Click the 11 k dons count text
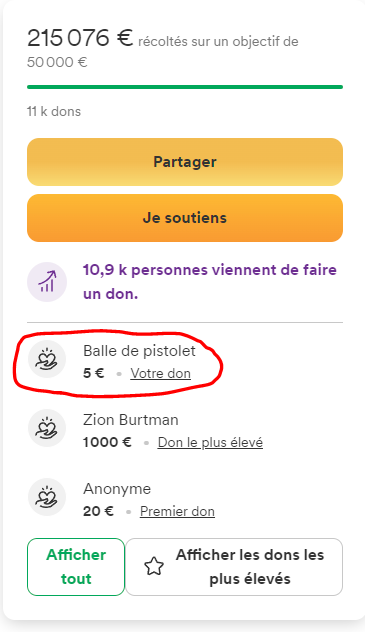Screen dimensions: 365x632 coord(54,112)
